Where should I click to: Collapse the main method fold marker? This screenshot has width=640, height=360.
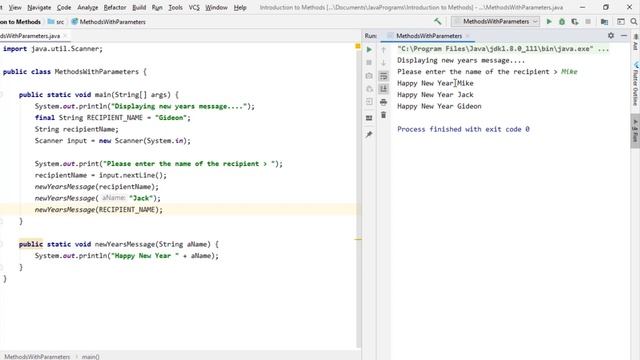2,95
